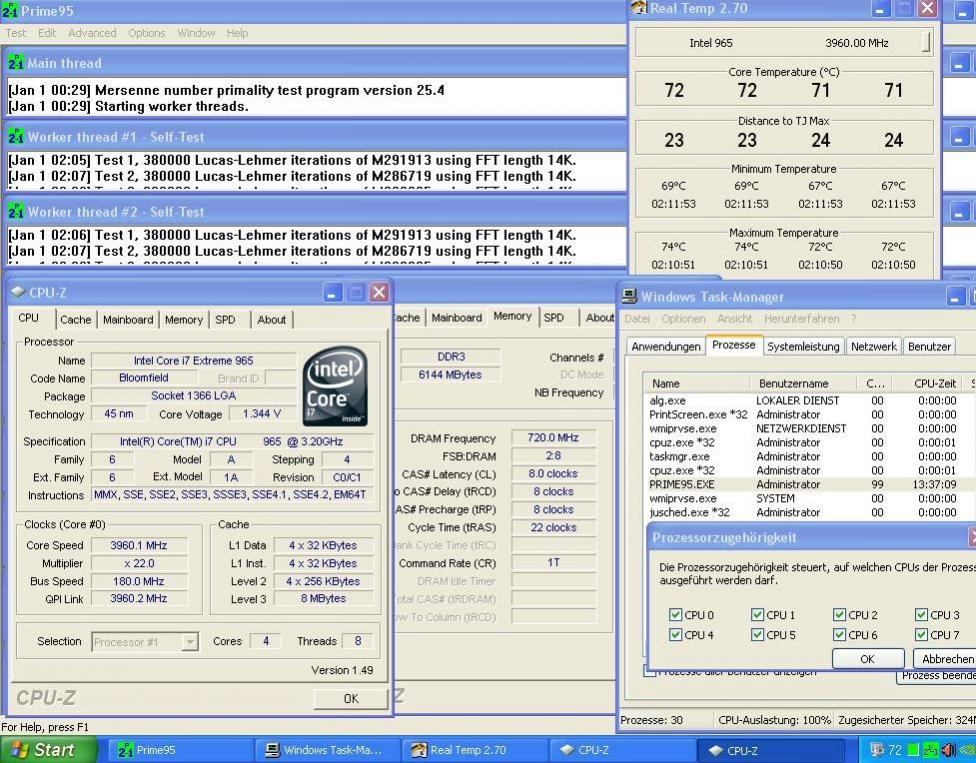
Task: Click the Multiplier x 22.0 value
Action: [139, 563]
